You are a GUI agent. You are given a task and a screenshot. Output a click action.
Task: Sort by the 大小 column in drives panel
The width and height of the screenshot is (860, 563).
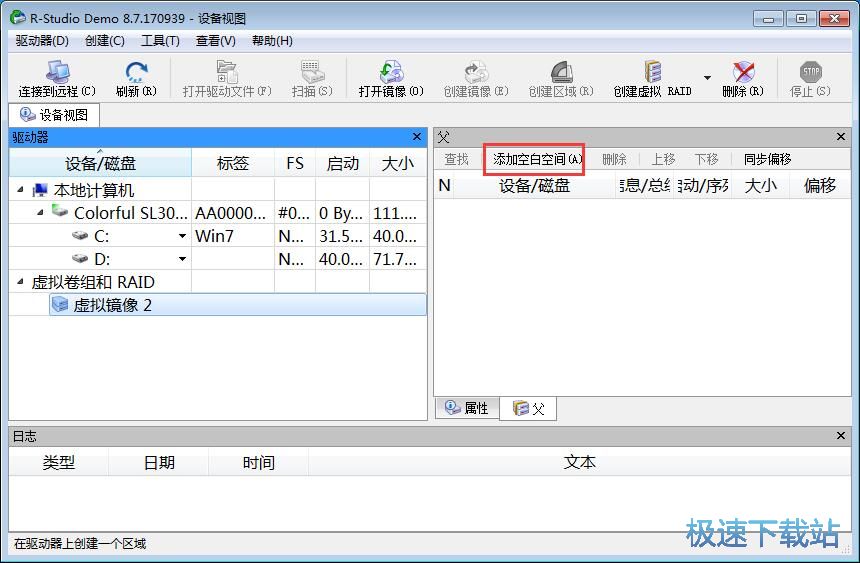(398, 163)
